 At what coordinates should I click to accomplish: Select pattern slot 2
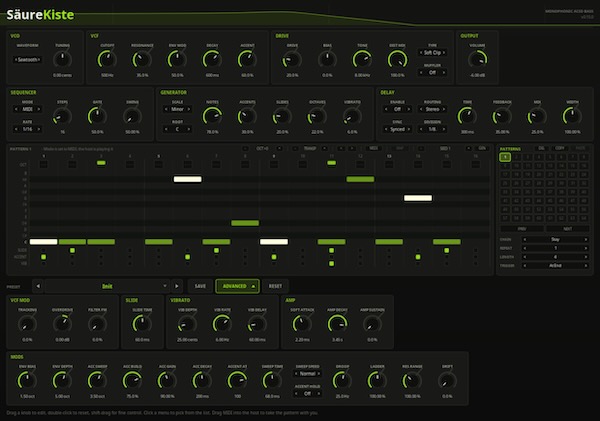(516, 157)
